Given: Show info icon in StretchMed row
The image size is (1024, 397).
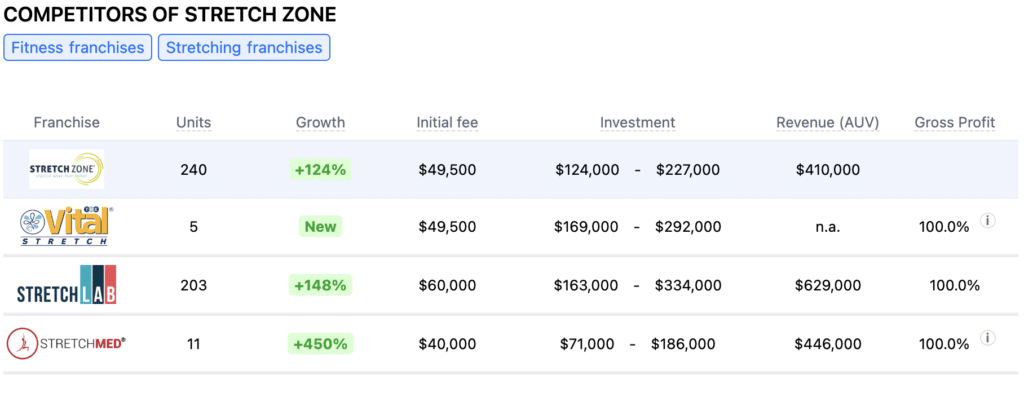Looking at the screenshot, I should 988,338.
